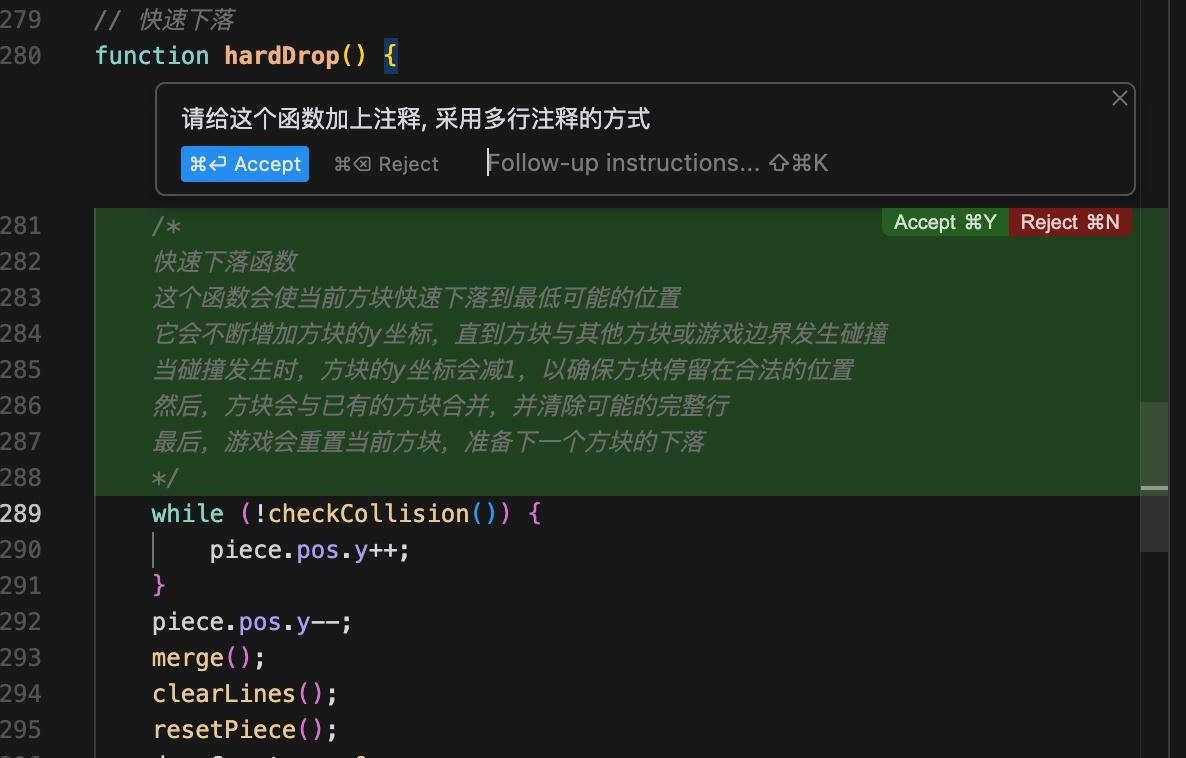The width and height of the screenshot is (1186, 758).
Task: Close the inline prompt with the X icon
Action: [x=1119, y=98]
